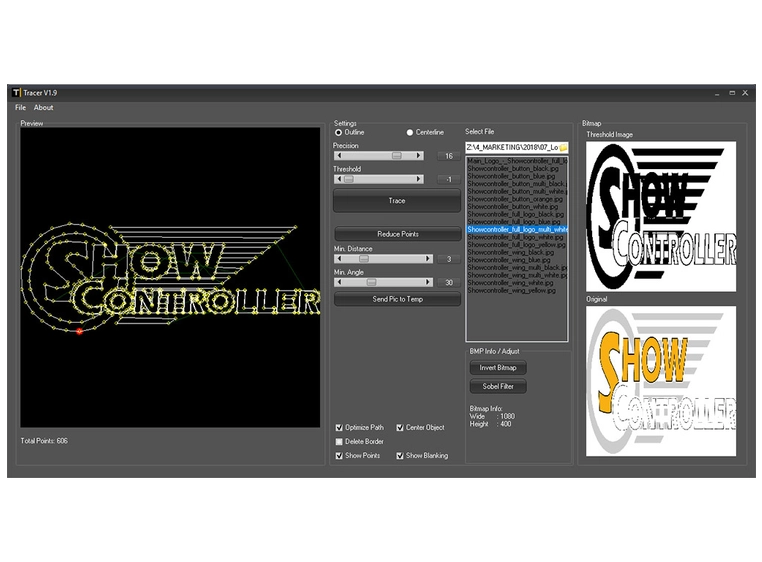The image size is (762, 562).
Task: Select highlighted Showcontroller_full_logo_multi_white file
Action: (517, 229)
